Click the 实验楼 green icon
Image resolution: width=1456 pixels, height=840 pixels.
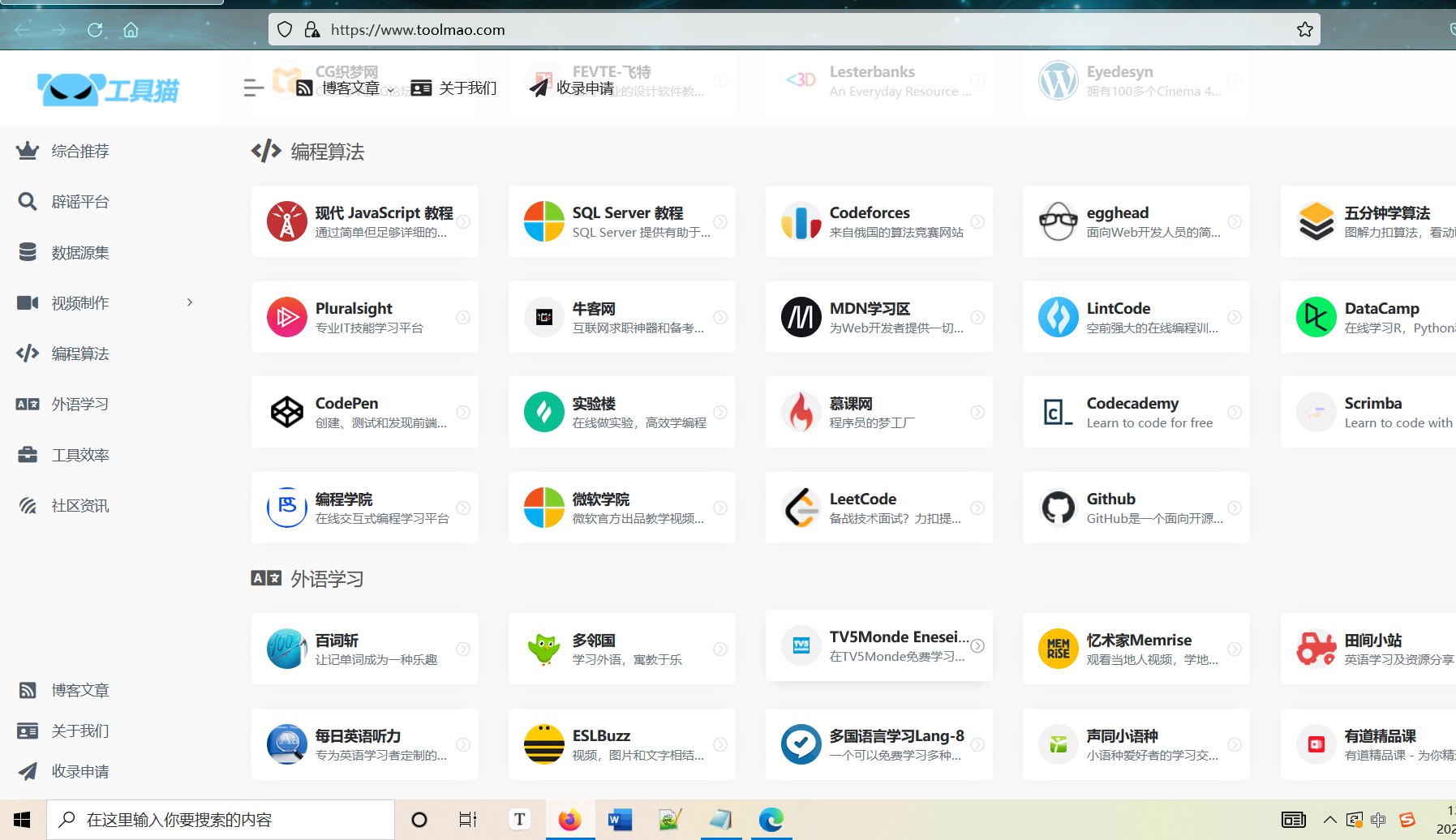pos(544,412)
